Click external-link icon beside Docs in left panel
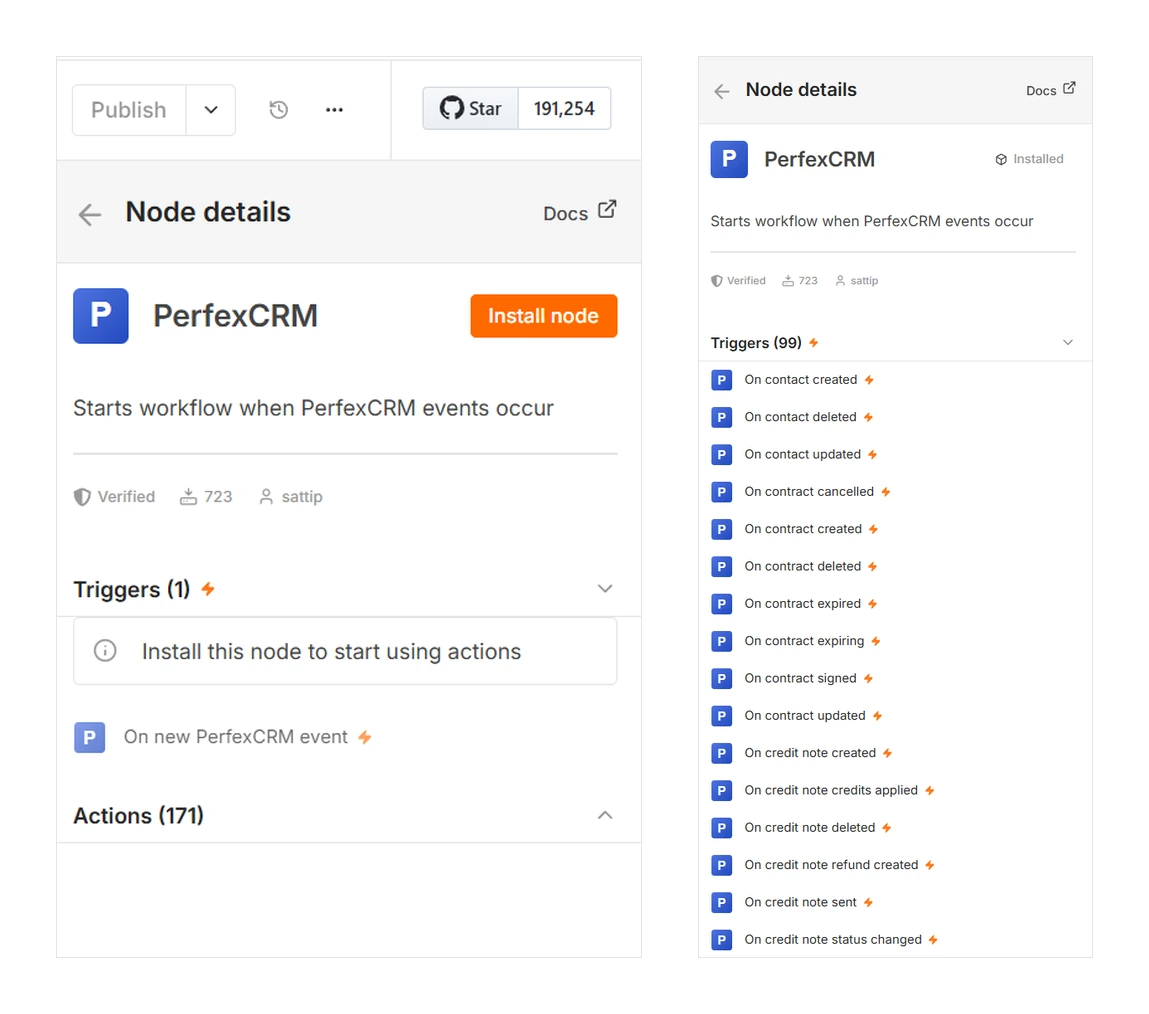This screenshot has height=1014, width=1149. [x=607, y=210]
